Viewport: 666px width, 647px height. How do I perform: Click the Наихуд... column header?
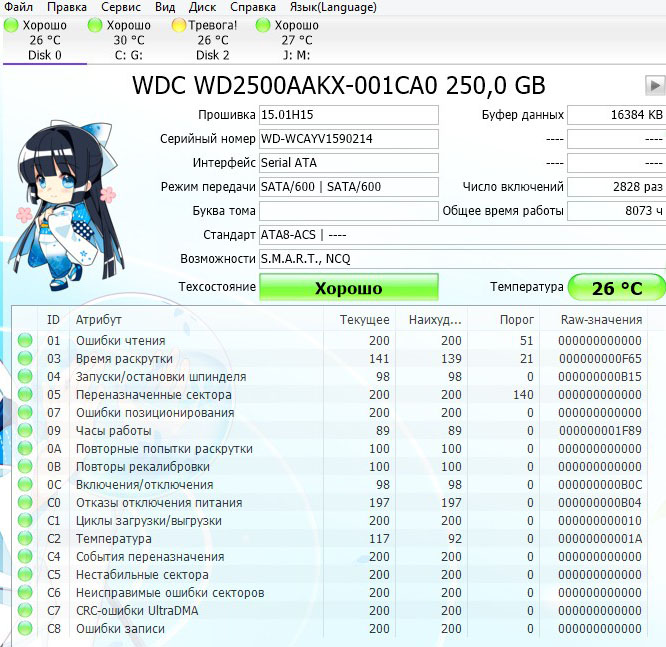tap(432, 319)
